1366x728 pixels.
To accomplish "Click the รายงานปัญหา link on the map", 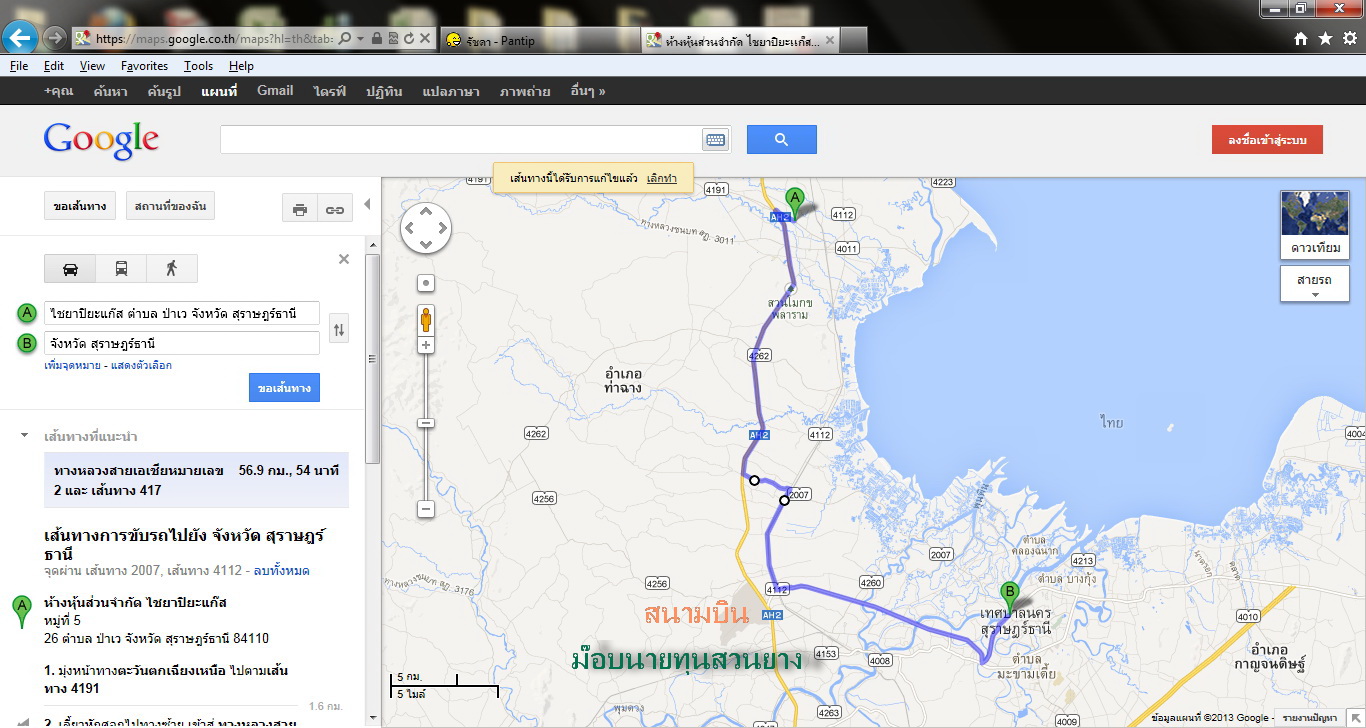I will [x=1310, y=718].
